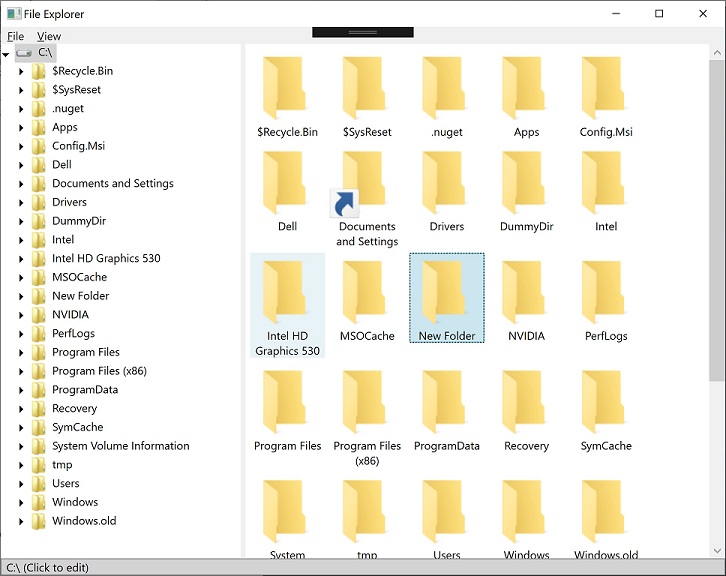
Task: Click the C: drive icon in tree
Action: [x=23, y=52]
